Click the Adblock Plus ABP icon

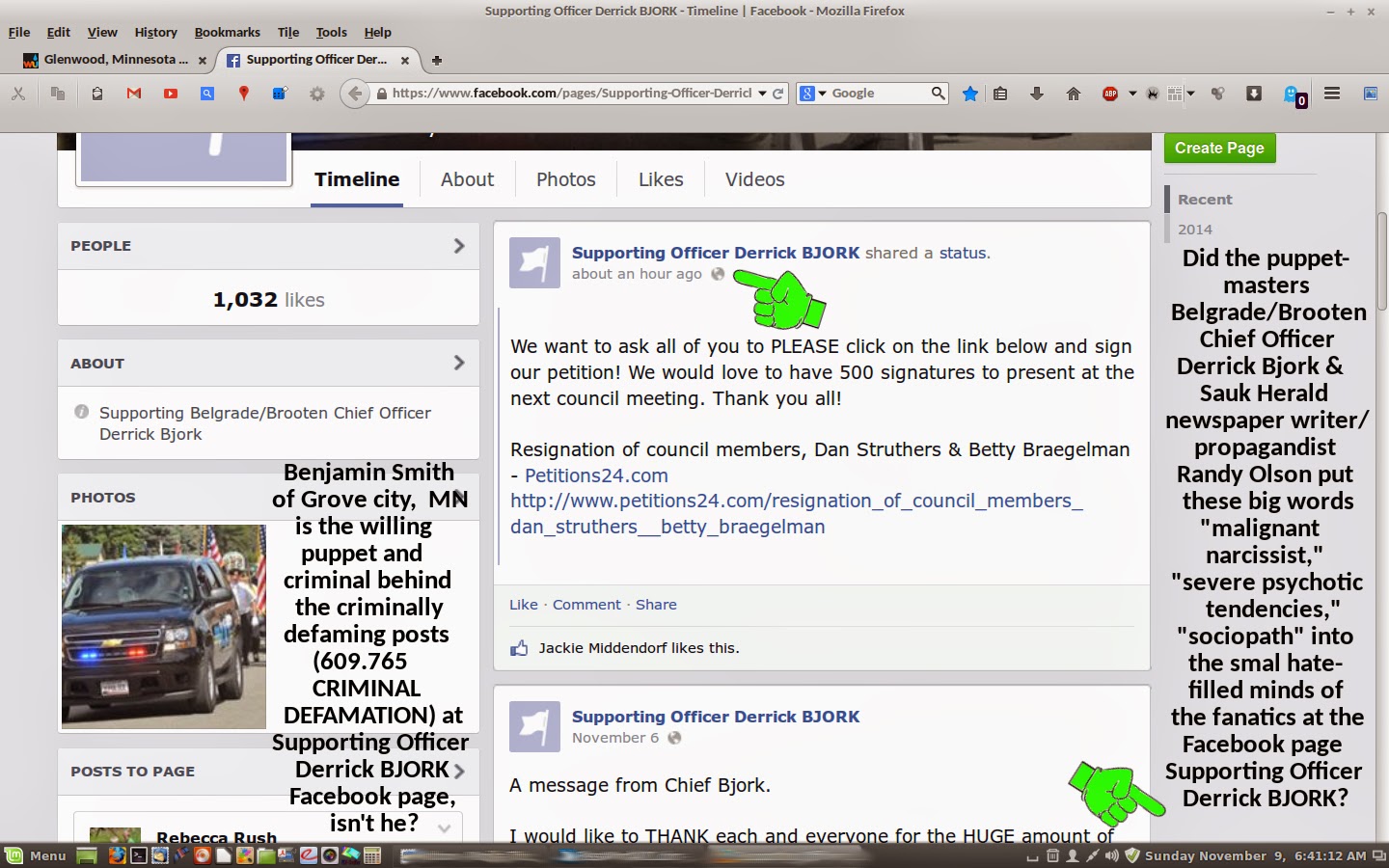pyautogui.click(x=1110, y=94)
